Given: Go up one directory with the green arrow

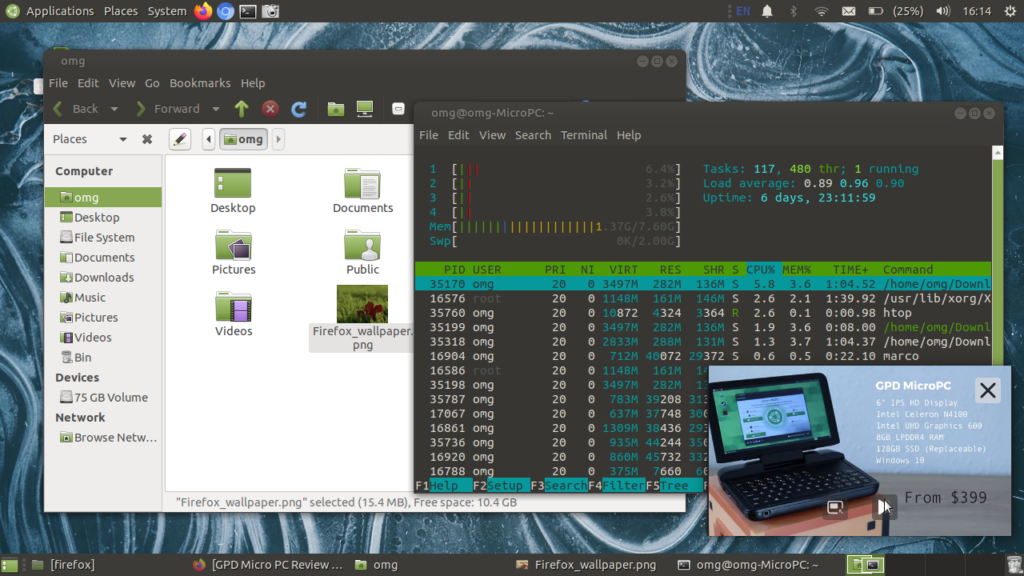Looking at the screenshot, I should [x=241, y=108].
